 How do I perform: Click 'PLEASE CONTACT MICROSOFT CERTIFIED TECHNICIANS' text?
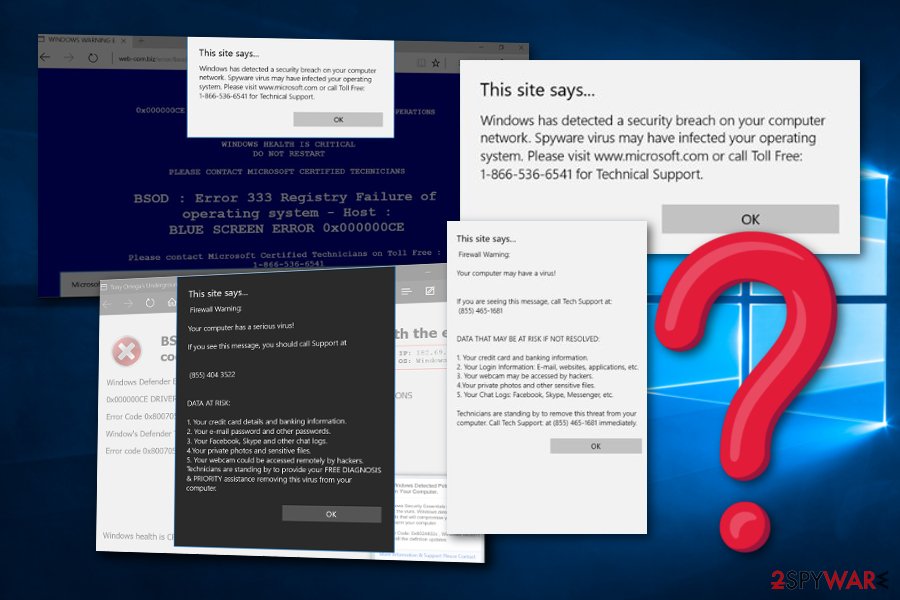point(287,171)
